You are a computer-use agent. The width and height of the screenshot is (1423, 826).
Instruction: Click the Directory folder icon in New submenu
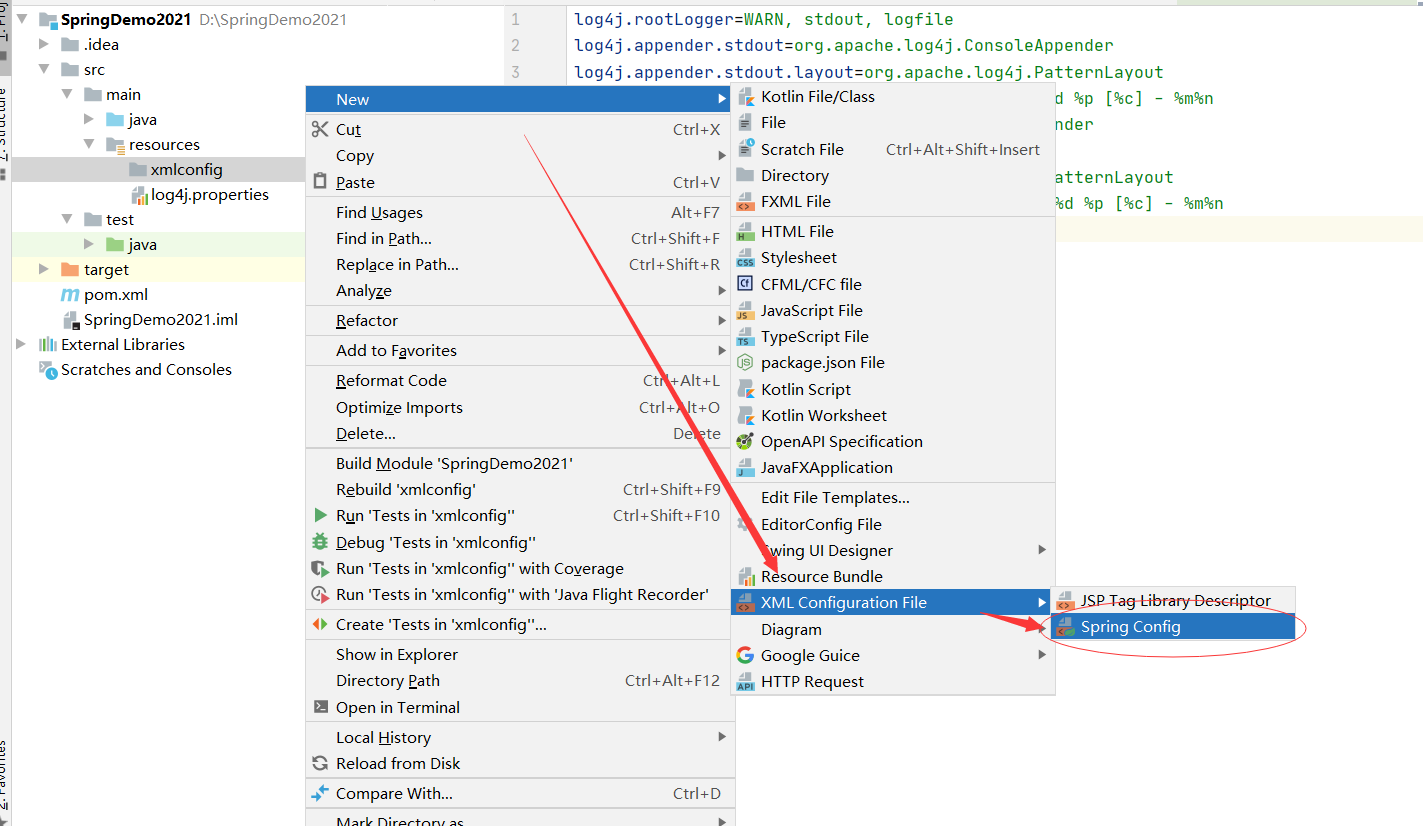(745, 175)
